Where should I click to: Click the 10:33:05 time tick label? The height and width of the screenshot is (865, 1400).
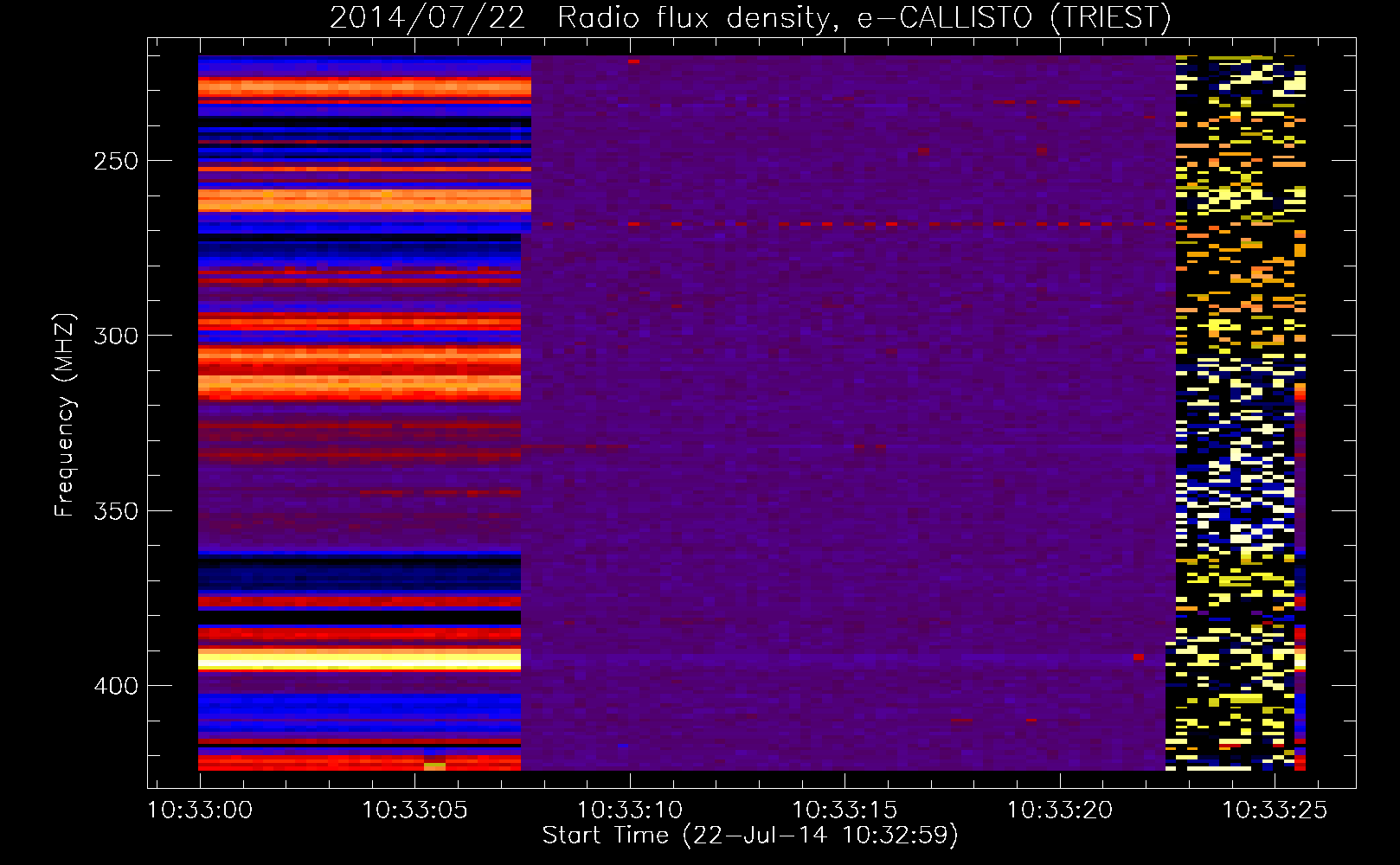click(x=415, y=810)
